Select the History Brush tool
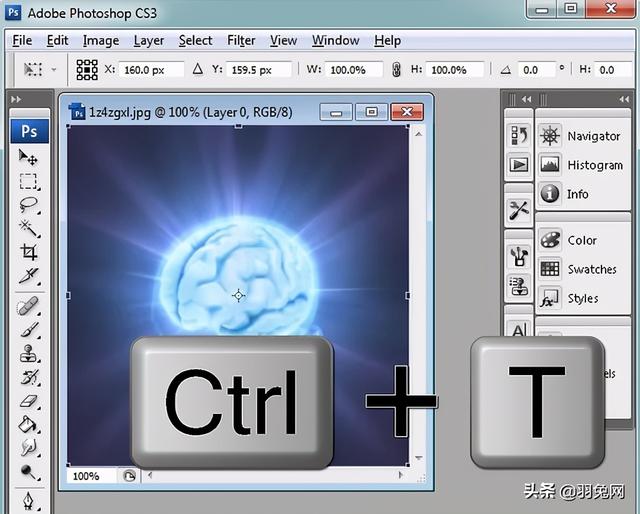This screenshot has width=640, height=514. coord(29,378)
